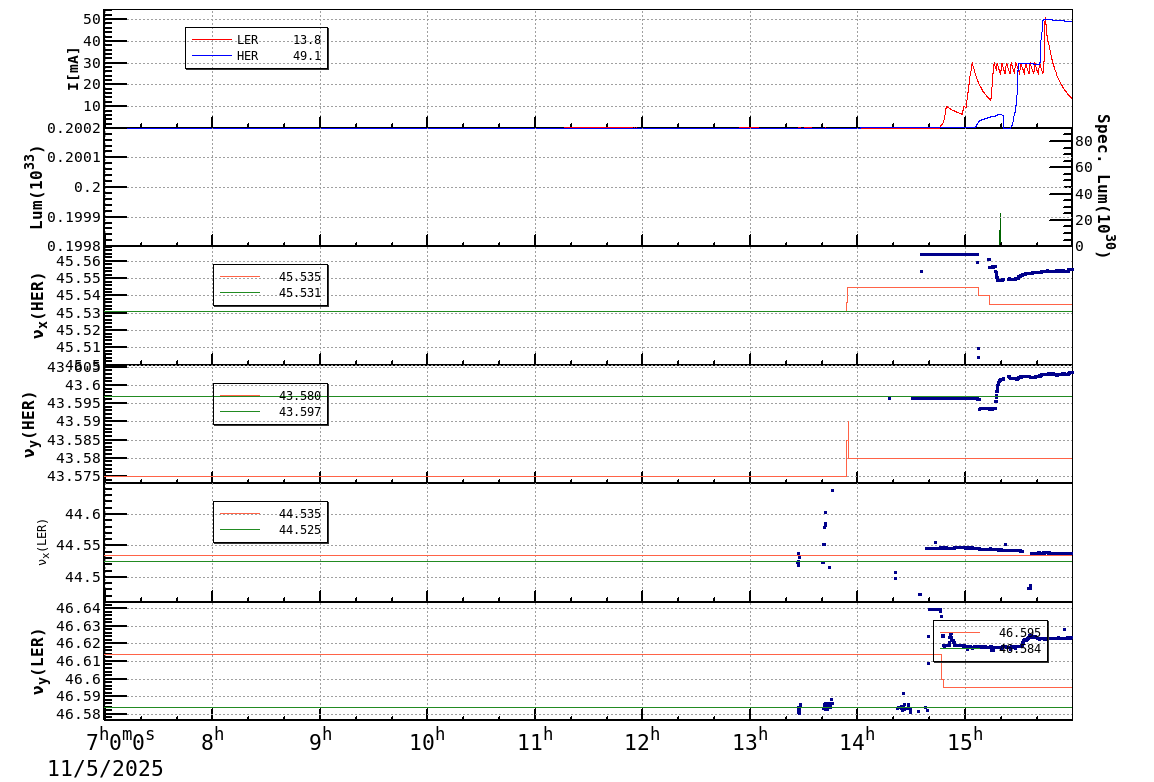Viewport: 1154px width, 782px height.
Task: Click the green luminosity spike near 15h
Action: tap(1000, 228)
